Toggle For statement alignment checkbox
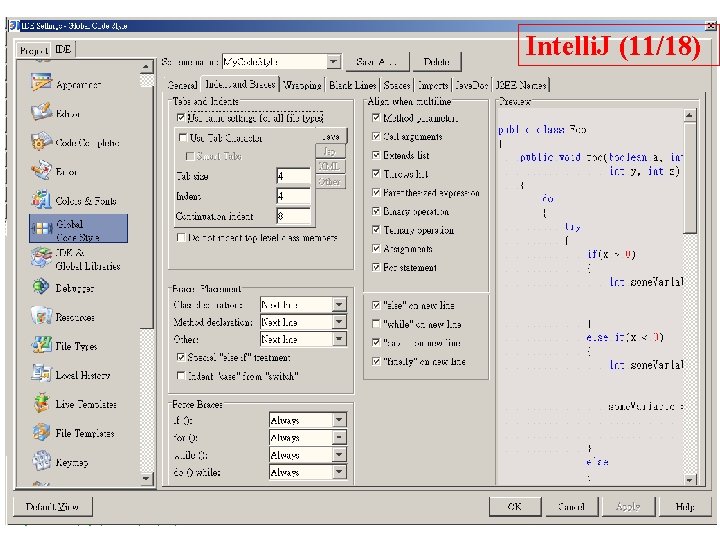This screenshot has width=720, height=540. tap(376, 267)
